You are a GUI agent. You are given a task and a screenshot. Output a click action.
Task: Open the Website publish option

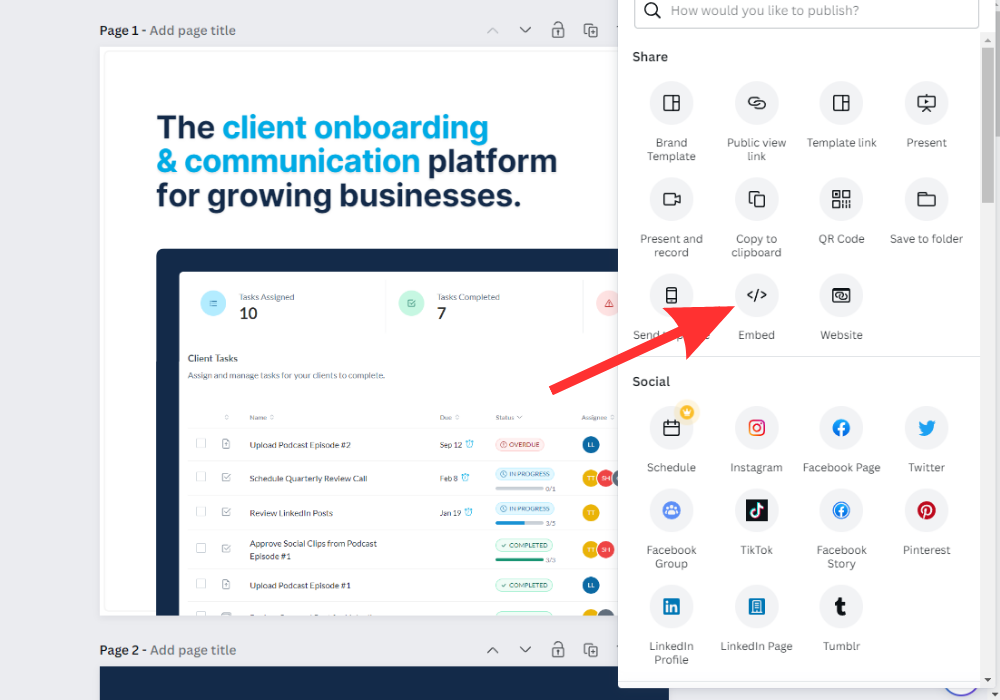[841, 296]
